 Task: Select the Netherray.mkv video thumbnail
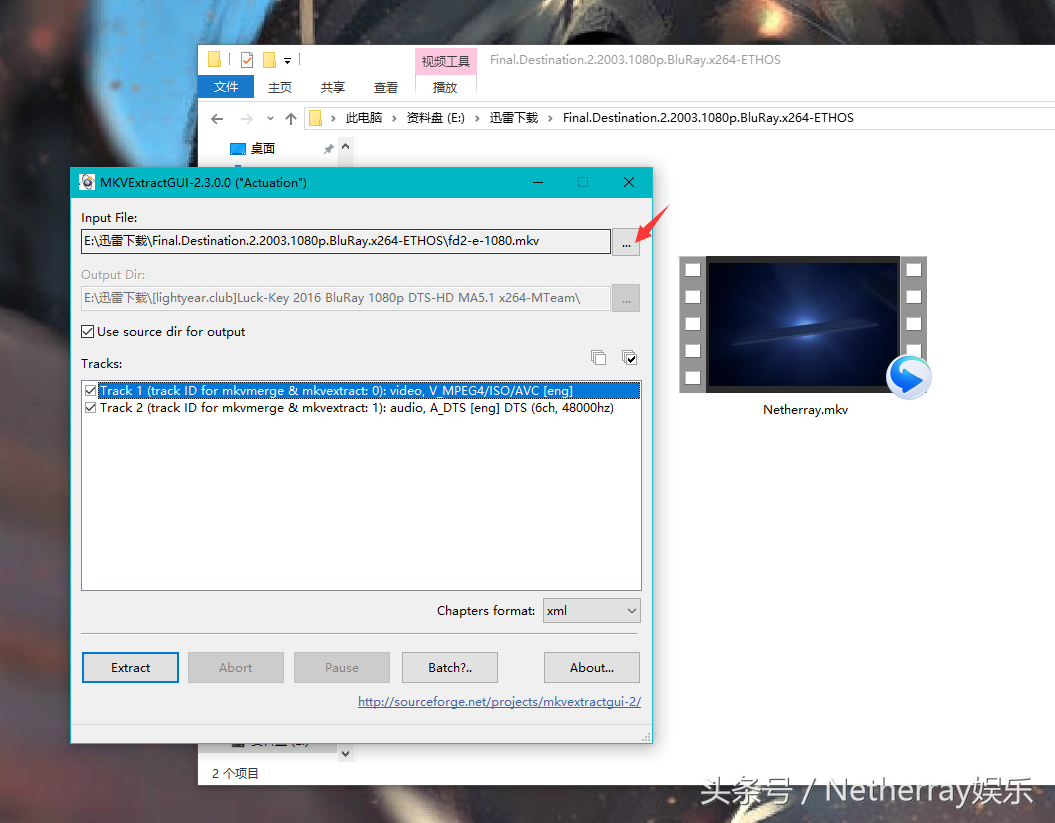point(803,325)
